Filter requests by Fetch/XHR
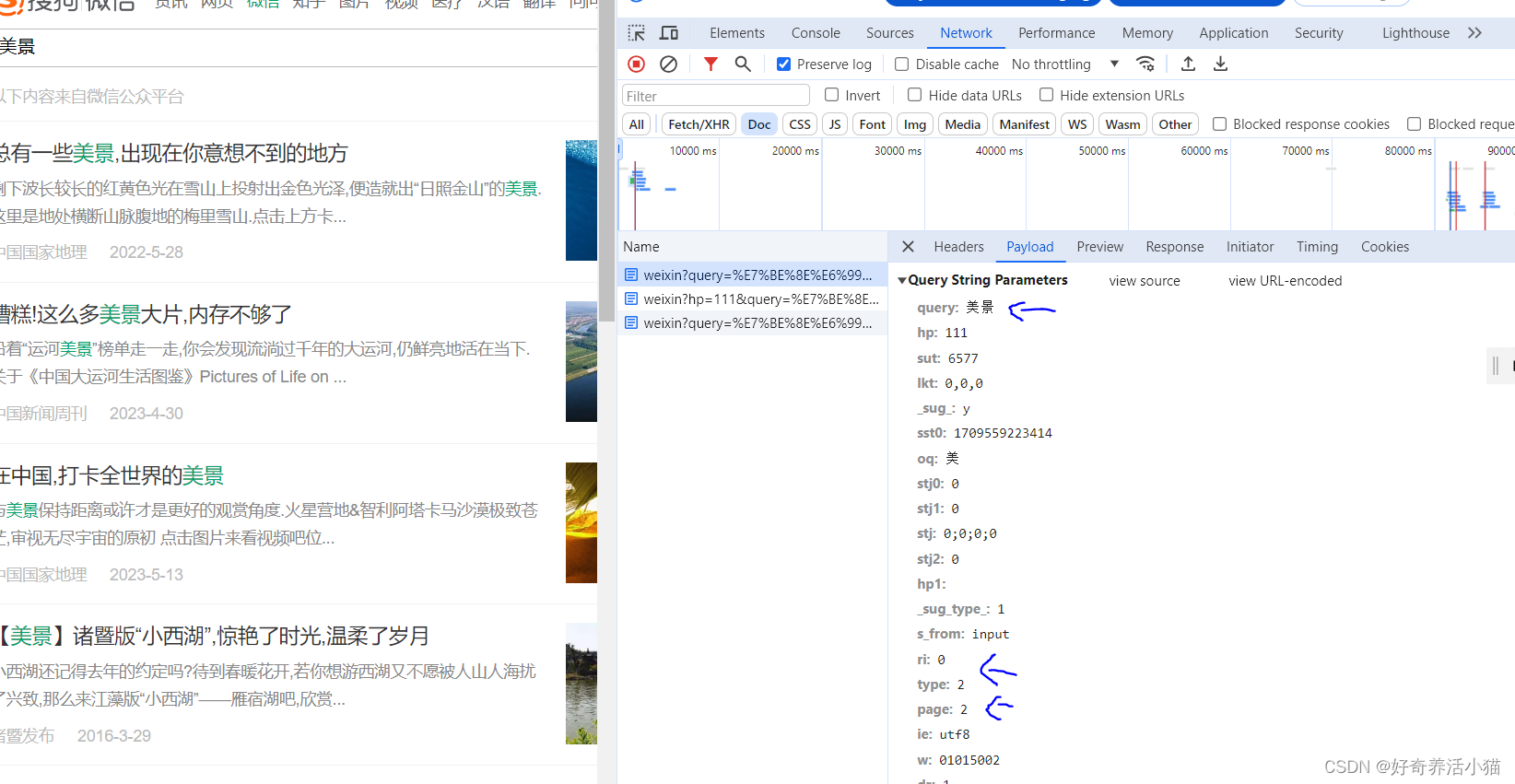 point(699,124)
